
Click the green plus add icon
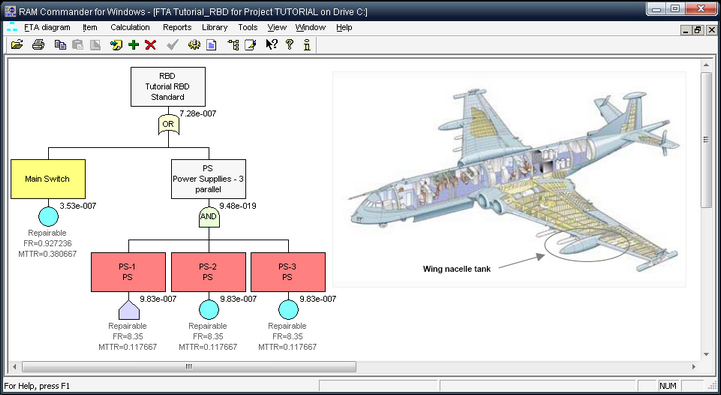click(133, 45)
